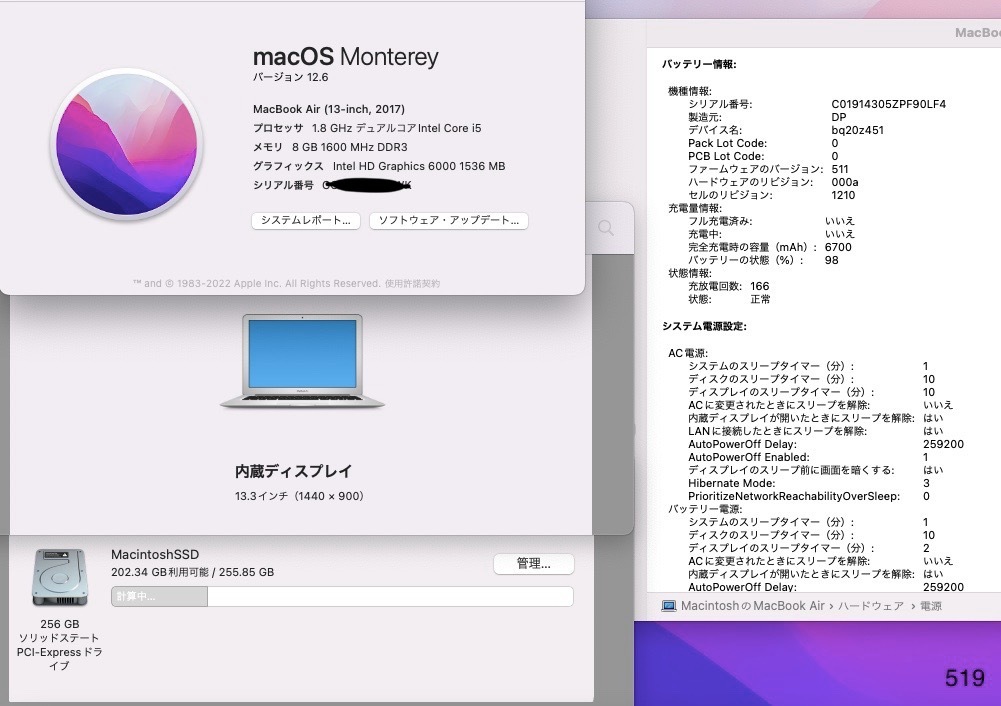Click the 'バッテリー情報:' heading
This screenshot has height=706, width=1001.
click(699, 64)
